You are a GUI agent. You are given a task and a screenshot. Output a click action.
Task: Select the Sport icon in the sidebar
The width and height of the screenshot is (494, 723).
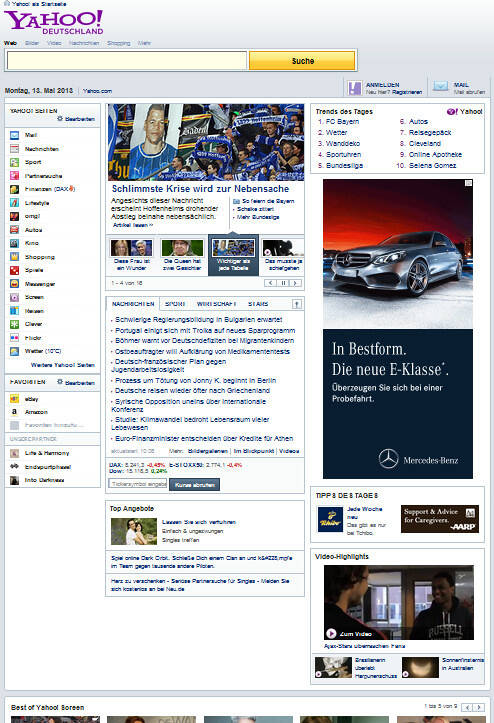click(x=14, y=162)
